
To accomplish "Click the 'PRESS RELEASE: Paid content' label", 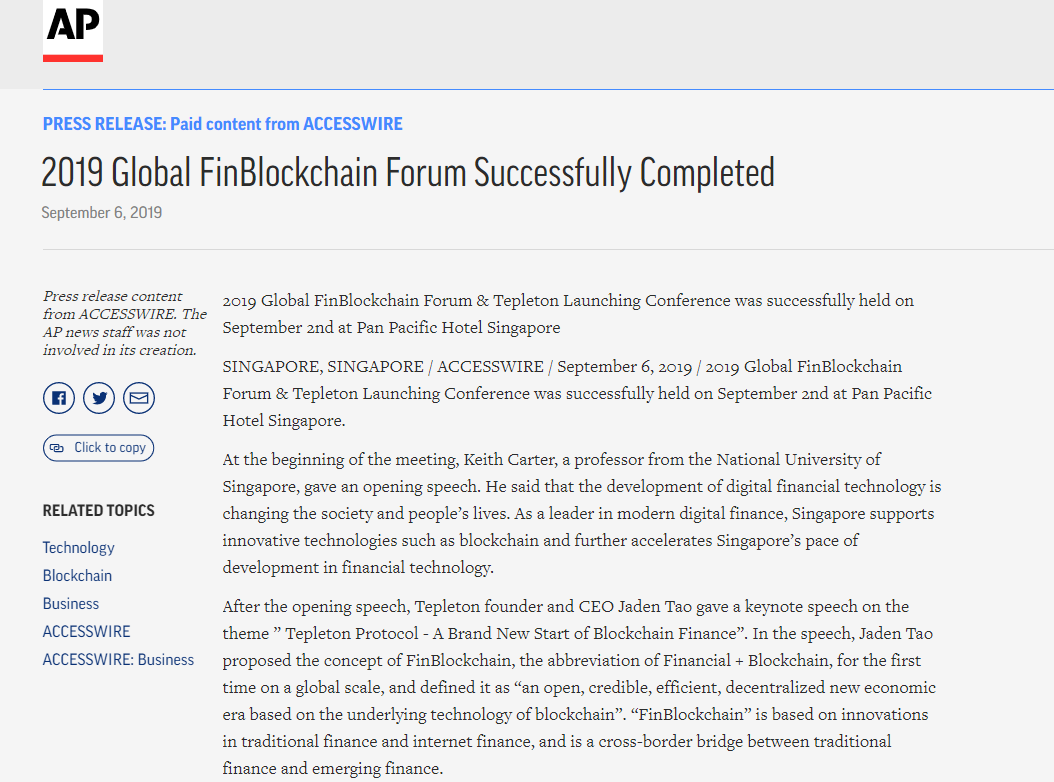I will click(222, 124).
